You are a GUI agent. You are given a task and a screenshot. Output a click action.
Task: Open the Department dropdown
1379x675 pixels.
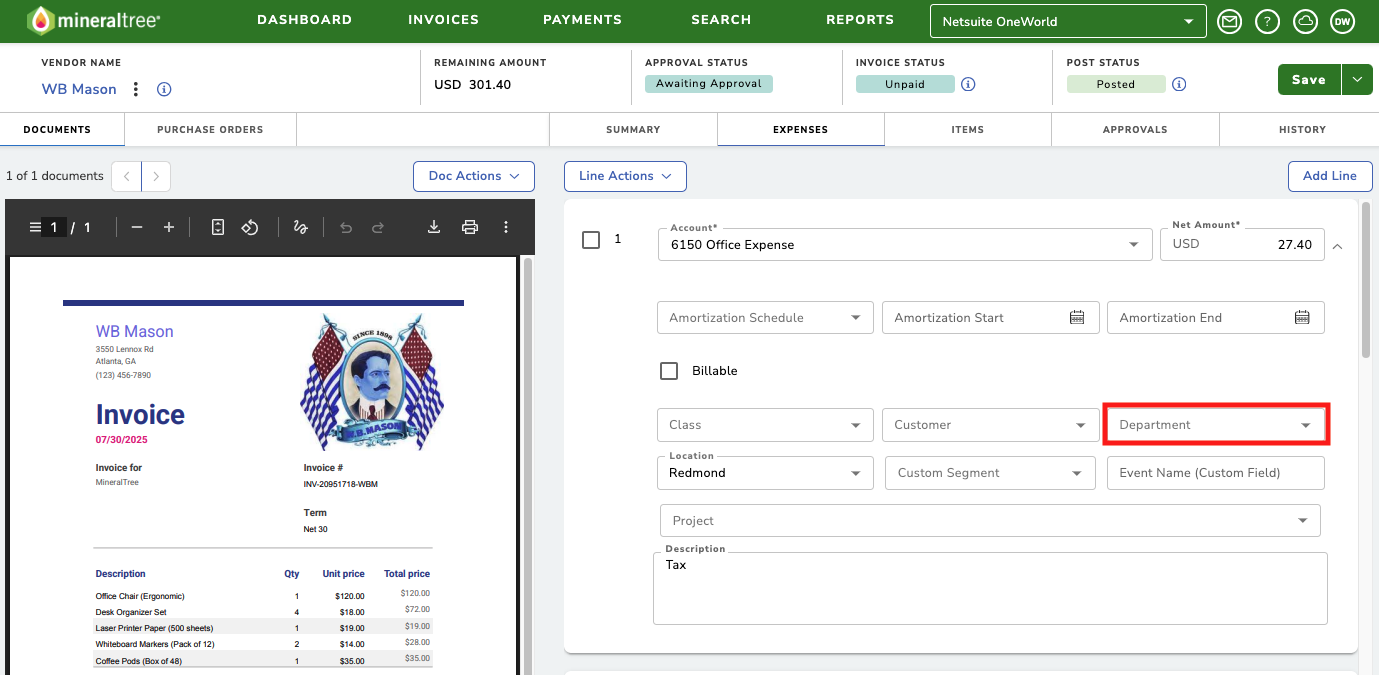coord(1216,425)
